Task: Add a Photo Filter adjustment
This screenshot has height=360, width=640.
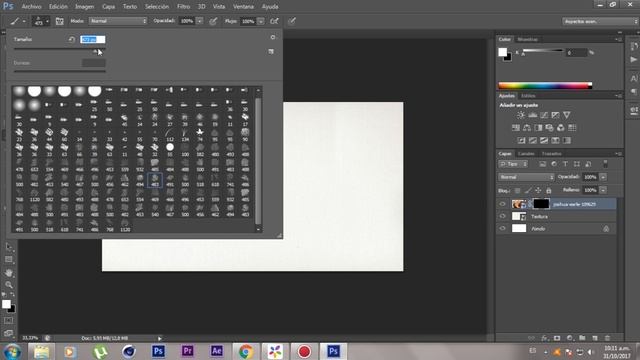Action: coord(549,128)
